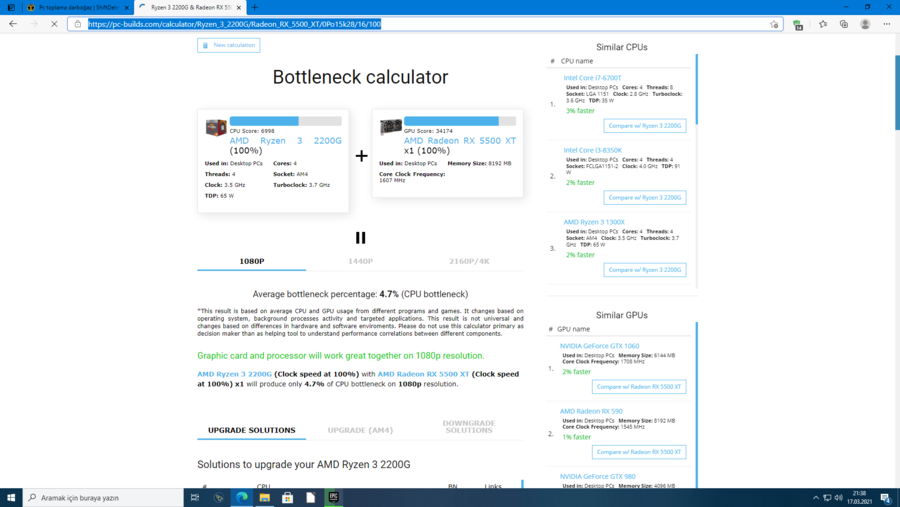Screen dimensions: 900x507
Task: Stop loading the page
Action: pos(54,24)
